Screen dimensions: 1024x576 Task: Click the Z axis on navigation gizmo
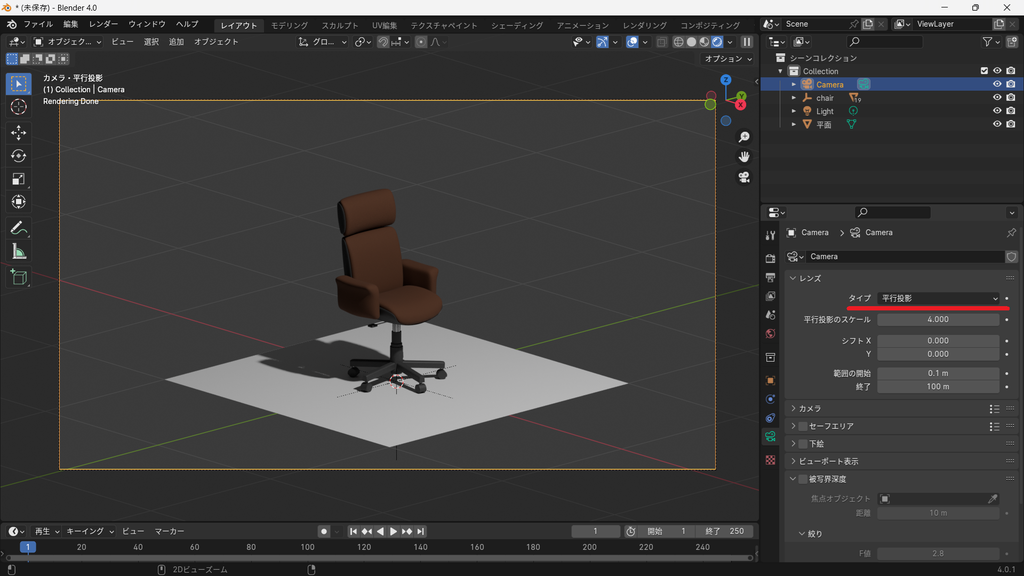tap(726, 80)
